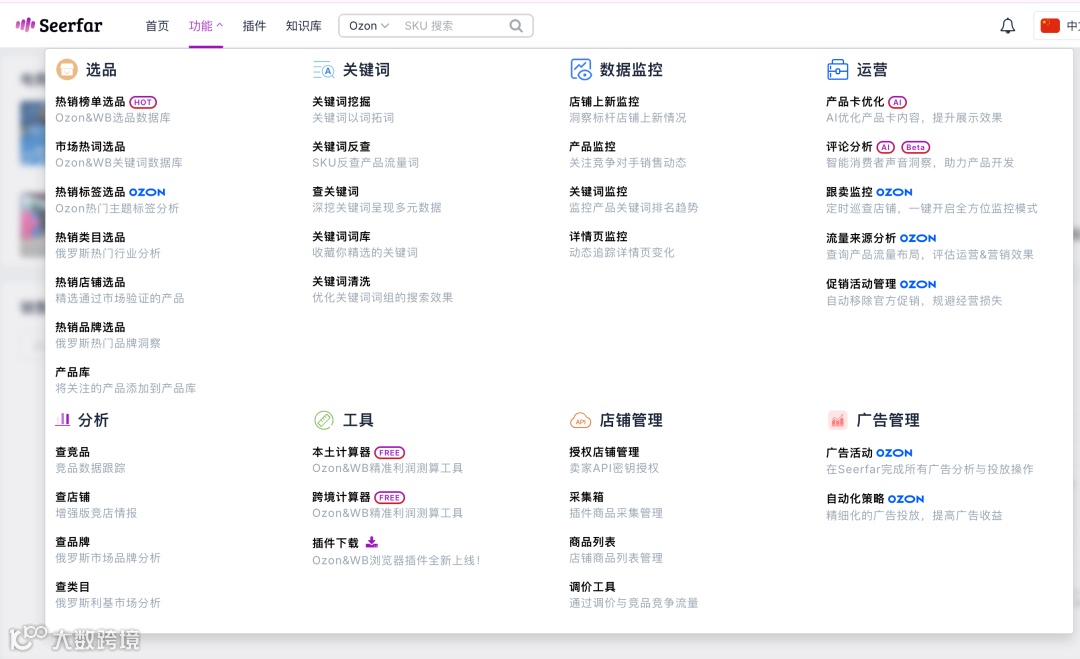Click 插件下载
This screenshot has height=659, width=1080.
click(x=335, y=543)
